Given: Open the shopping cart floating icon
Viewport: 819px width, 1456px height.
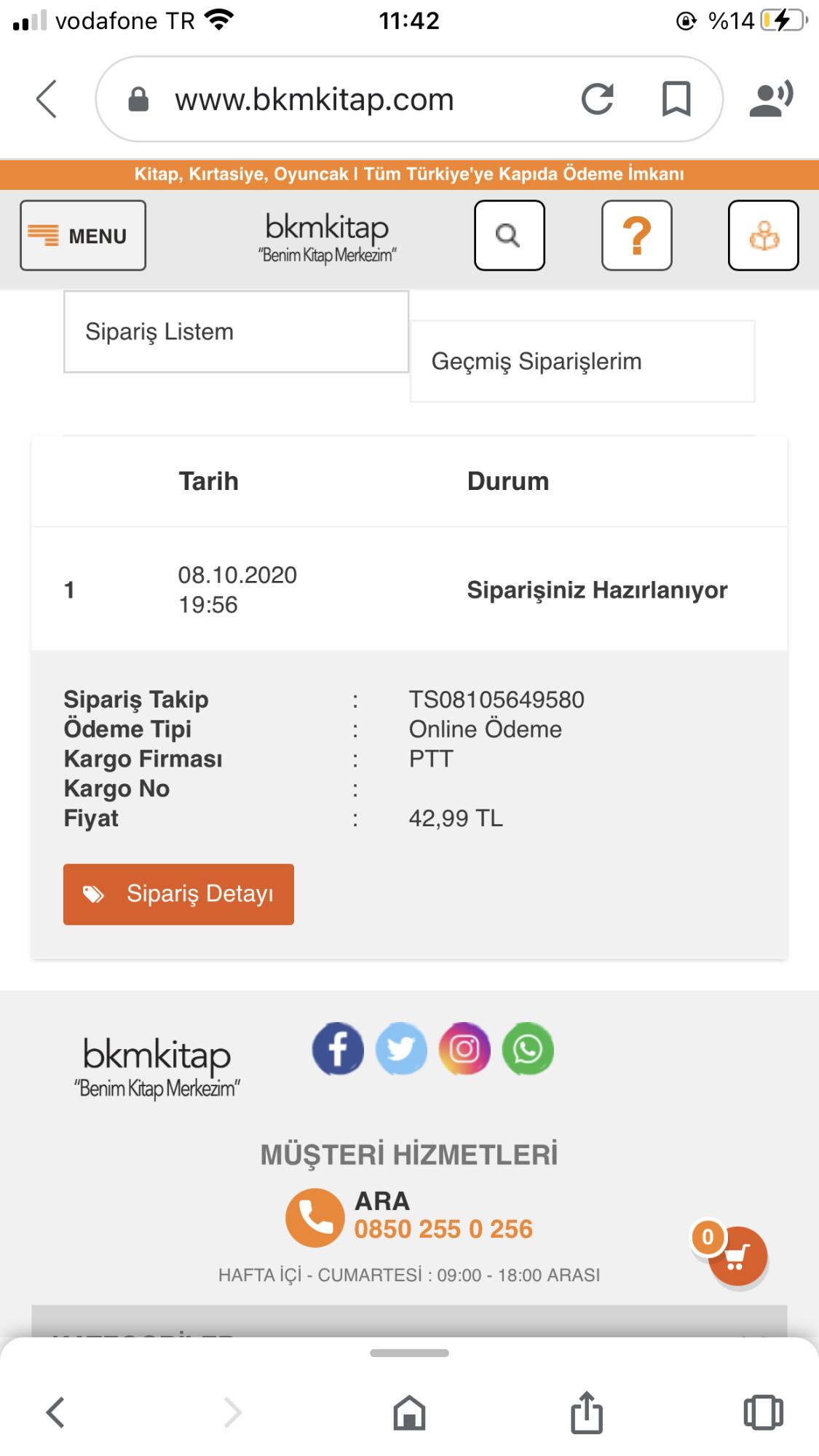Looking at the screenshot, I should (x=737, y=1256).
